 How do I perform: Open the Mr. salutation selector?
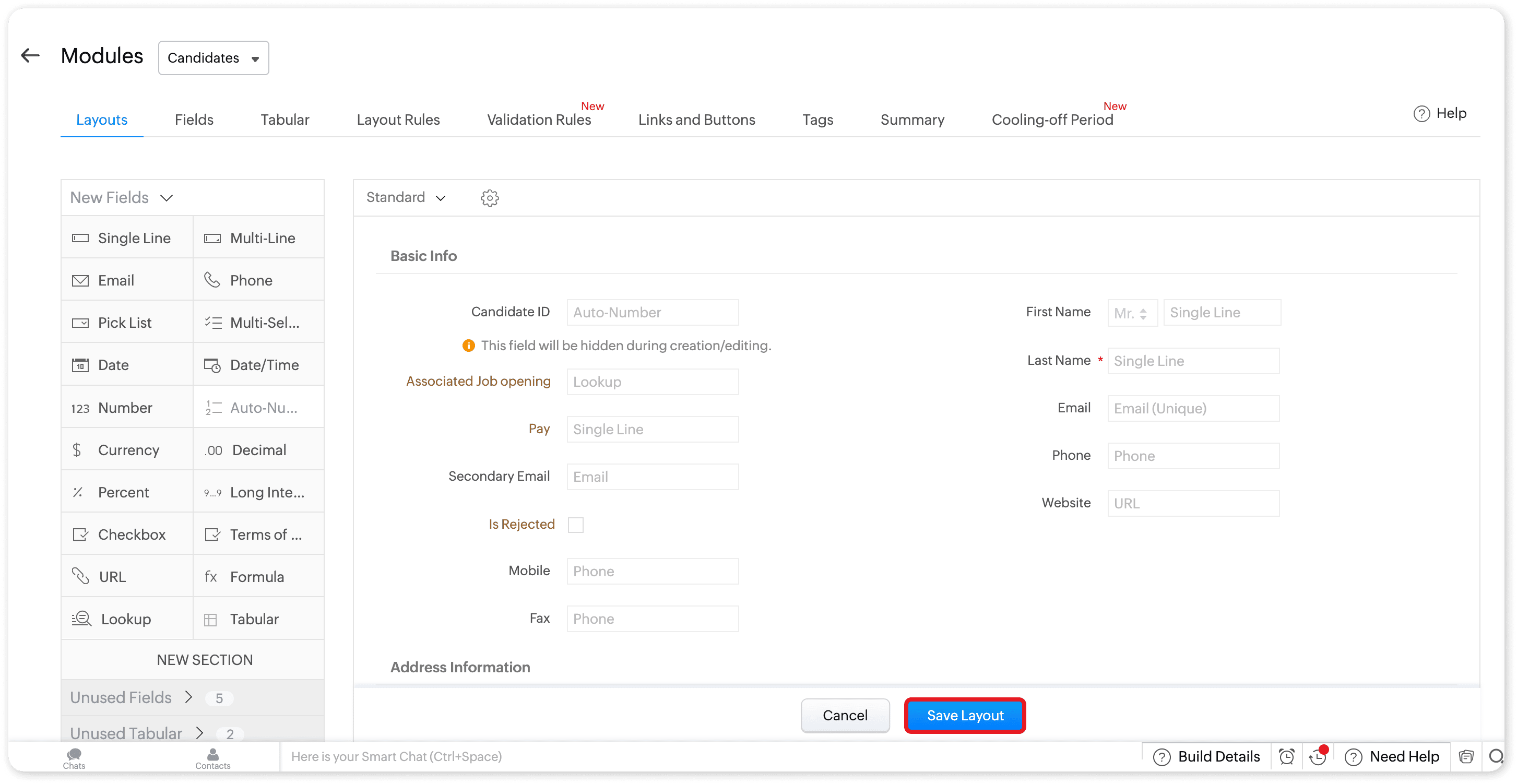click(x=1131, y=313)
